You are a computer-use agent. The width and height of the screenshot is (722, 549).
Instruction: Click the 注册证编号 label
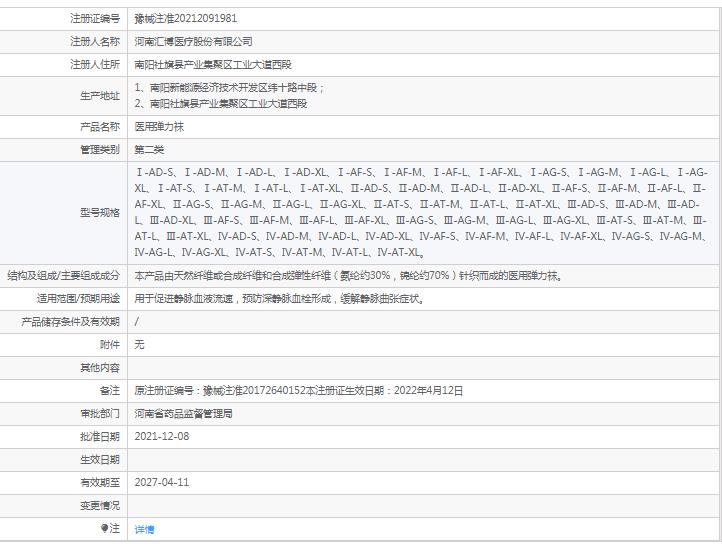[95, 18]
